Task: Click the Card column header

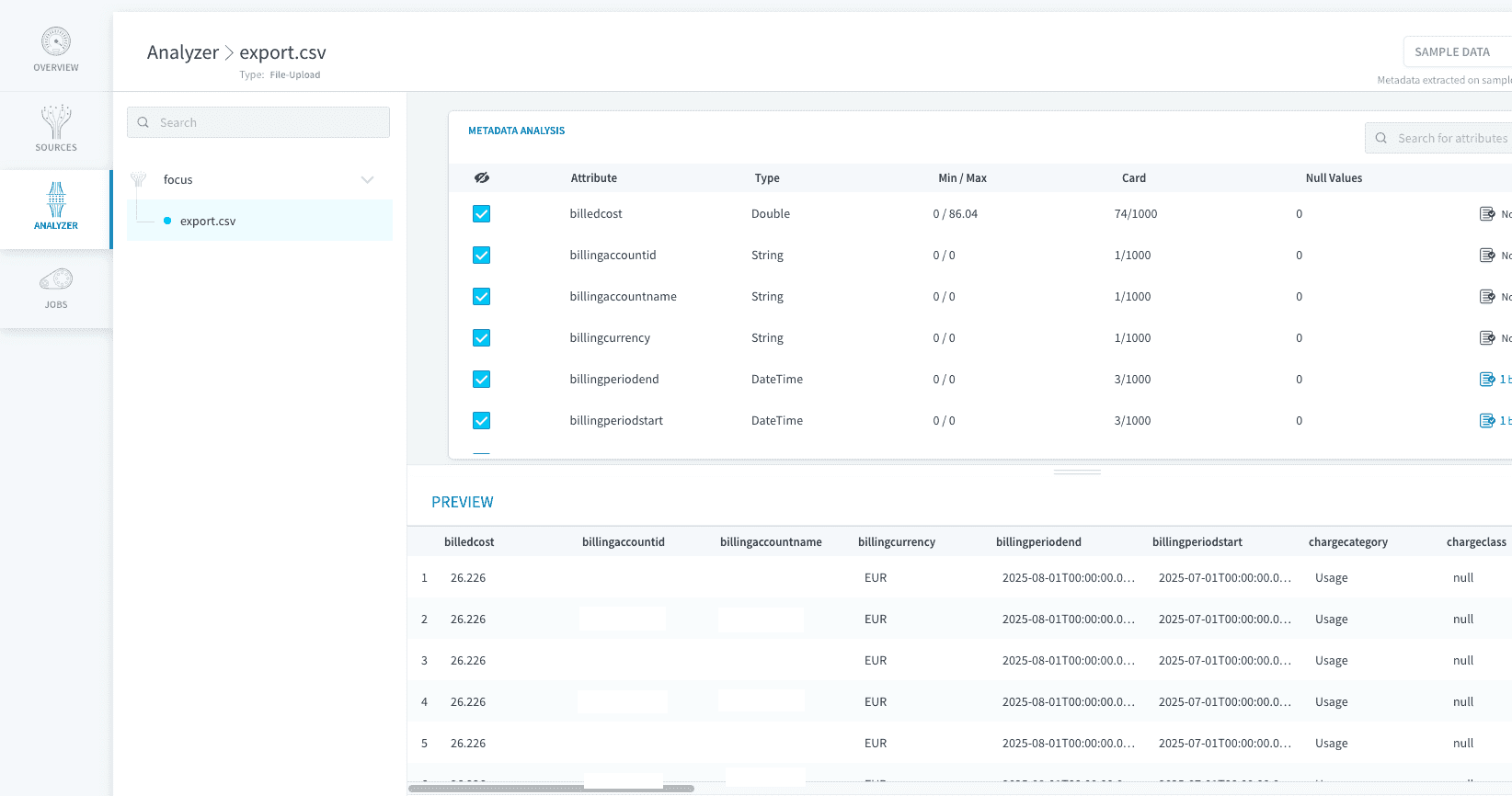Action: (x=1134, y=178)
